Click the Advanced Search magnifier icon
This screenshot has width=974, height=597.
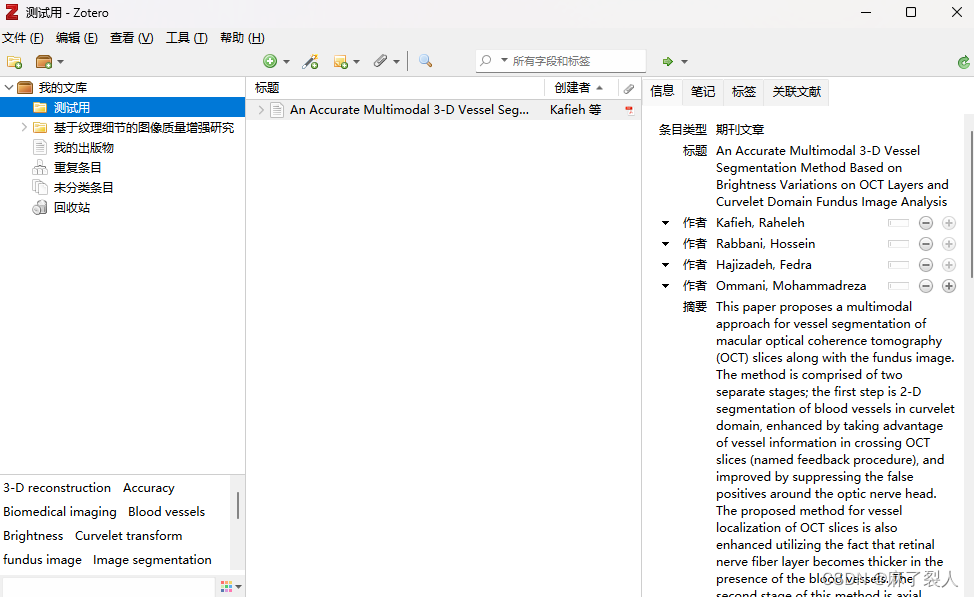click(426, 61)
